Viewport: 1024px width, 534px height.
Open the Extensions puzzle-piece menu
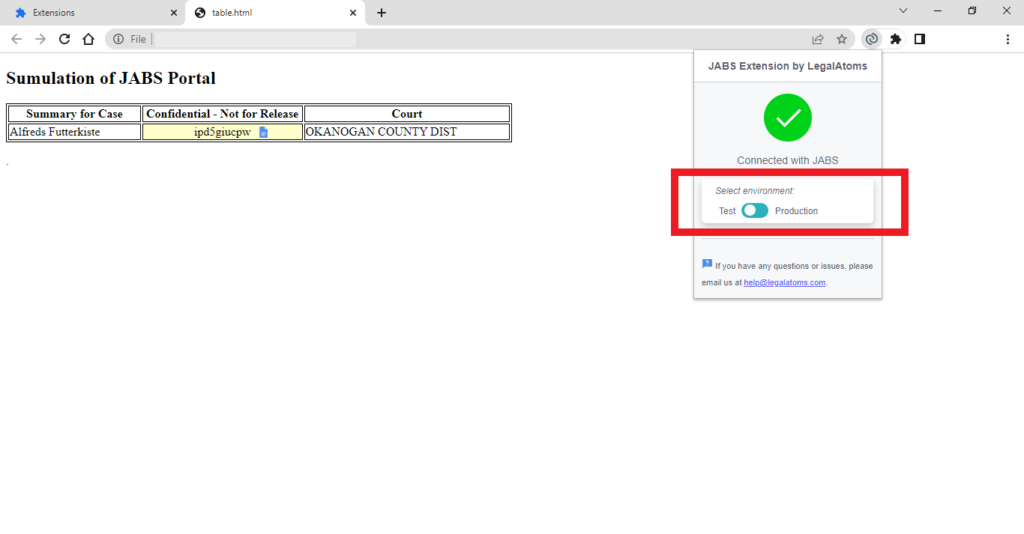[x=895, y=39]
